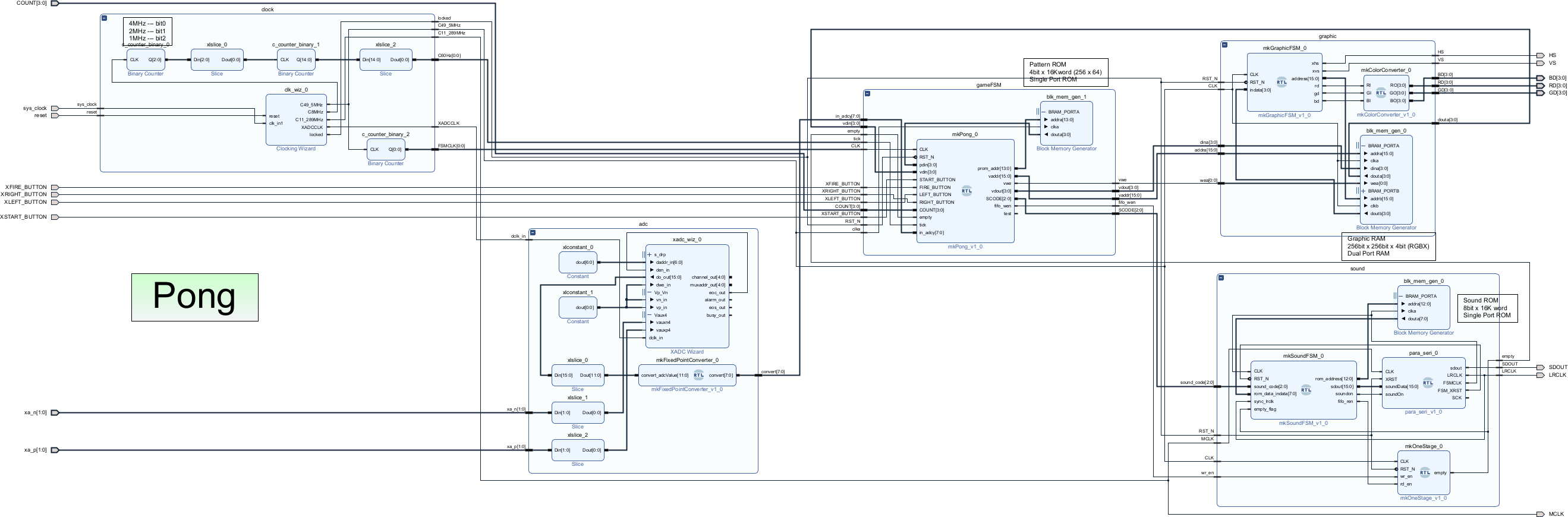Select the COUNT[3:0] external port symbol

tap(55, 3)
